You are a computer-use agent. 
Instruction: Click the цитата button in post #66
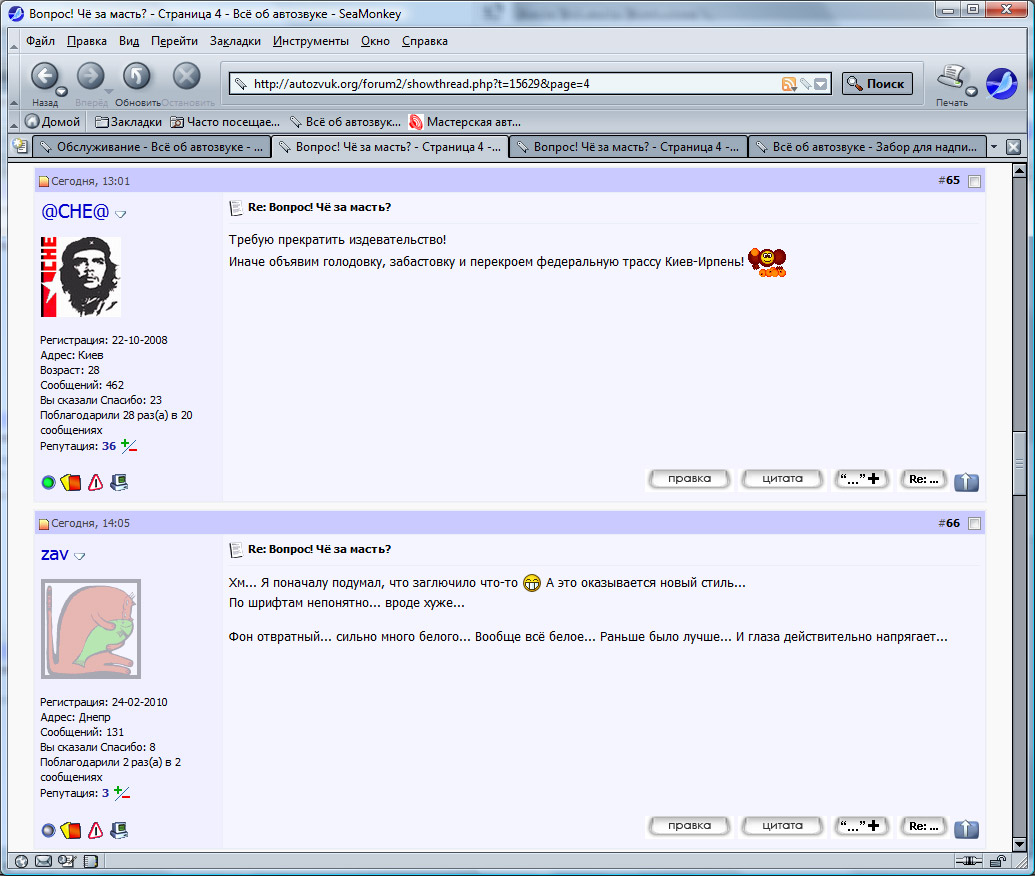click(x=782, y=826)
